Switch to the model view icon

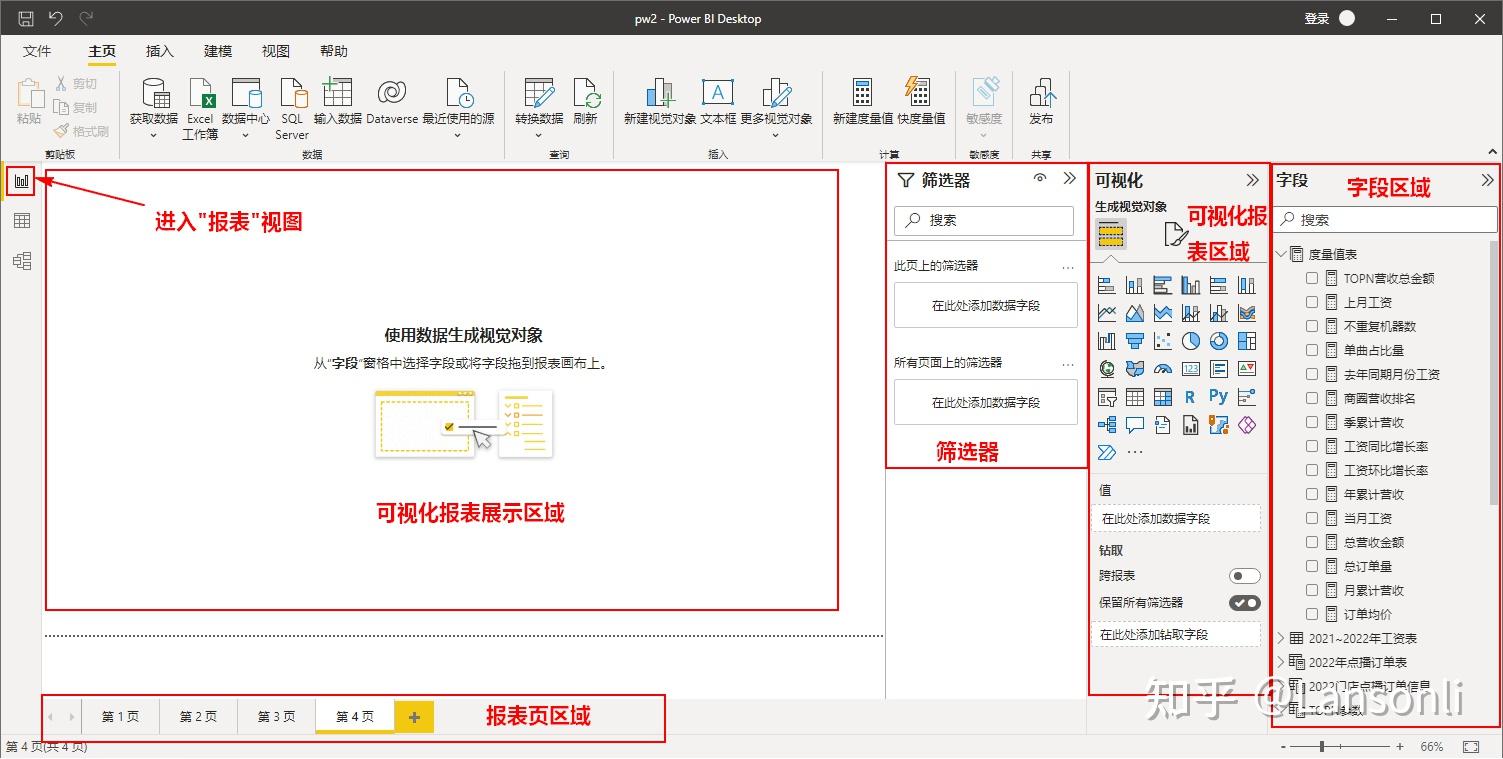[x=21, y=260]
